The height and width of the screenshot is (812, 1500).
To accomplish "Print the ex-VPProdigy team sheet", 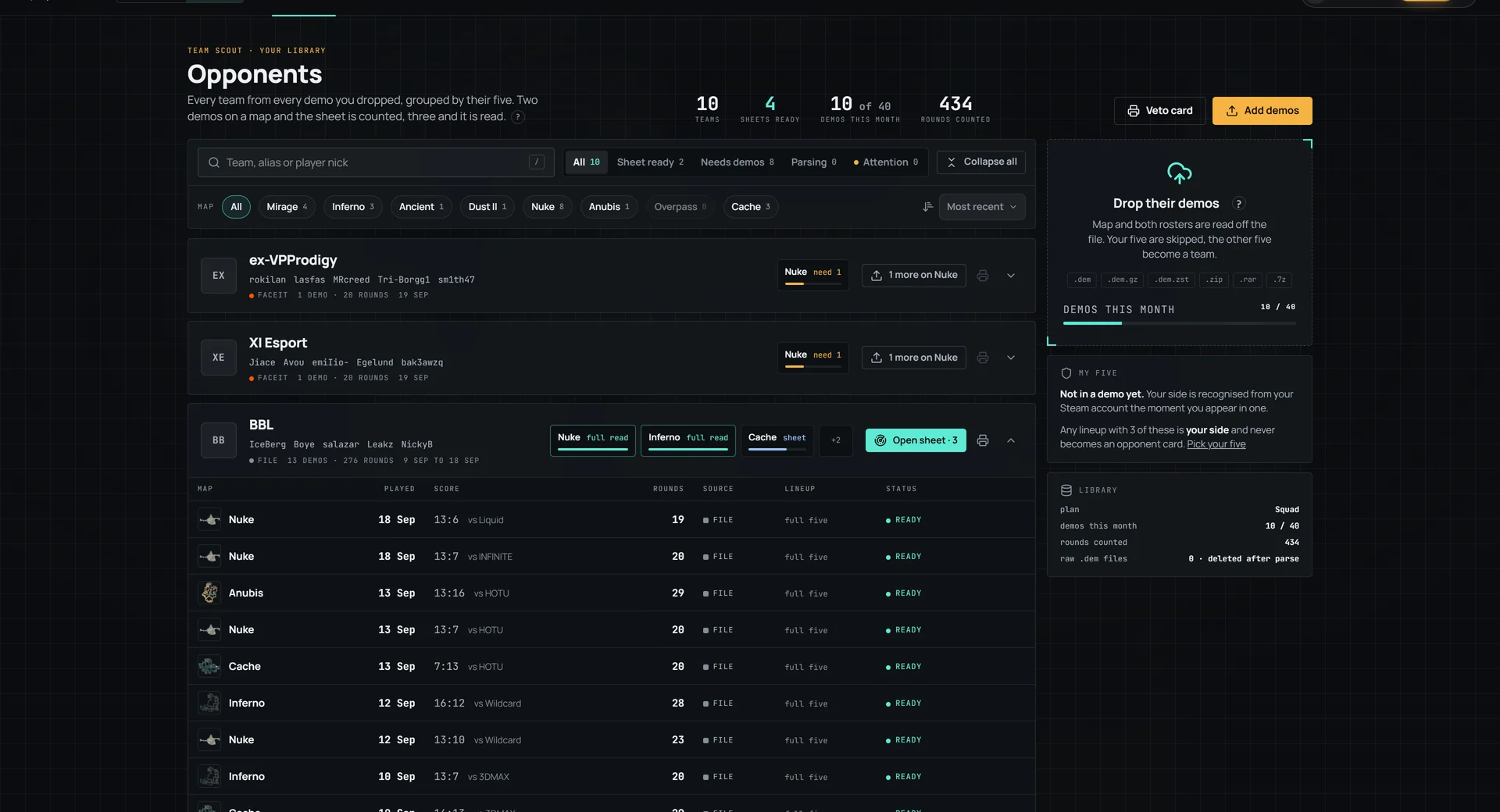I will [983, 276].
